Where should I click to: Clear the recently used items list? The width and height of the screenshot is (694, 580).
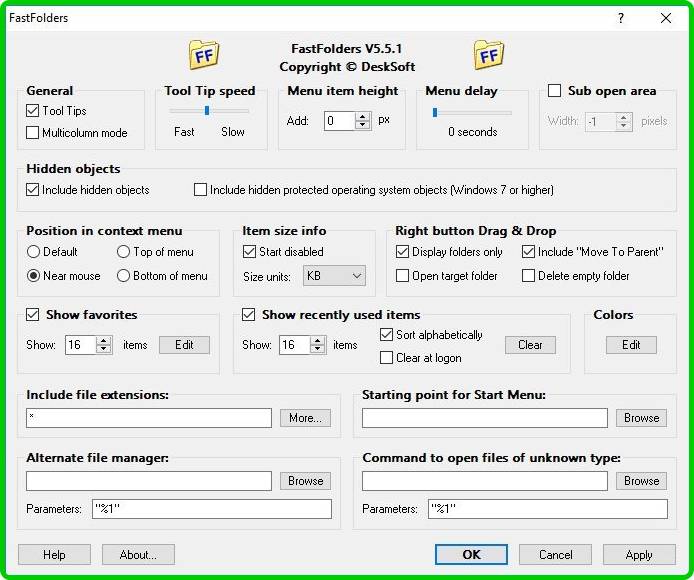pyautogui.click(x=530, y=345)
